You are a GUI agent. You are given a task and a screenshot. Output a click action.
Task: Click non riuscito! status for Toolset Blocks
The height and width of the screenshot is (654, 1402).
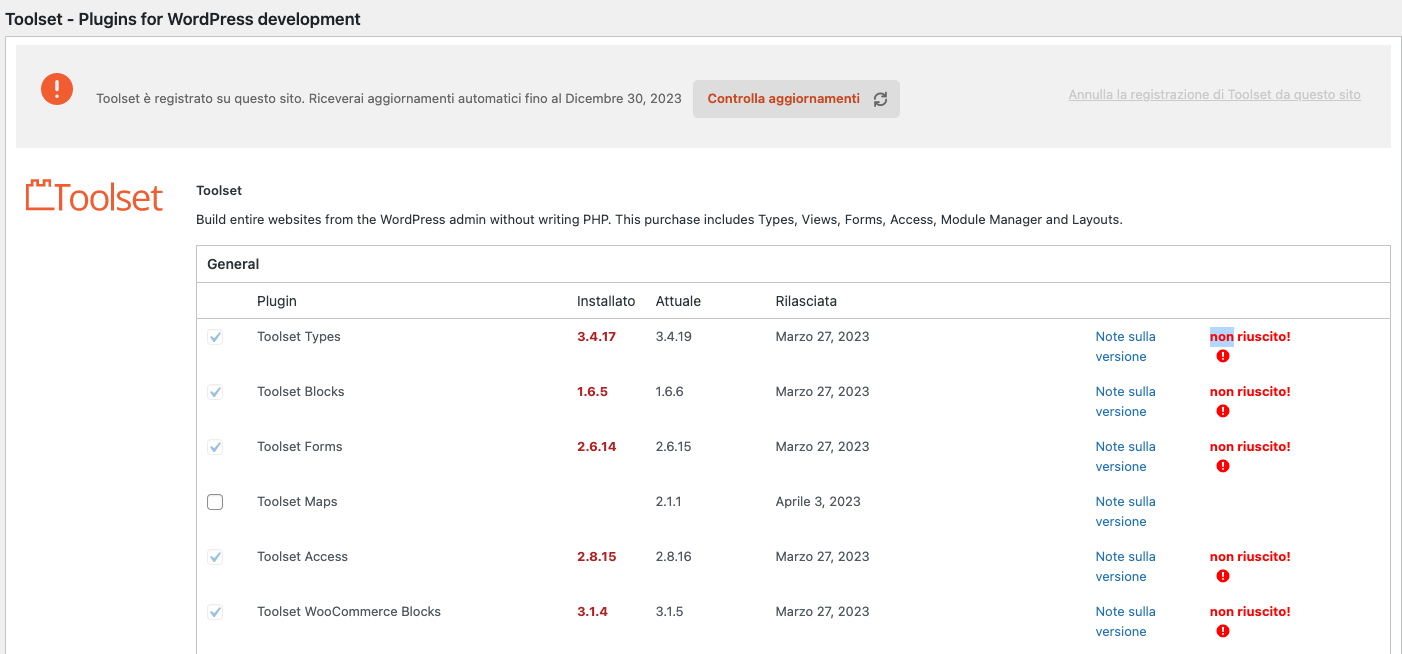pyautogui.click(x=1250, y=392)
